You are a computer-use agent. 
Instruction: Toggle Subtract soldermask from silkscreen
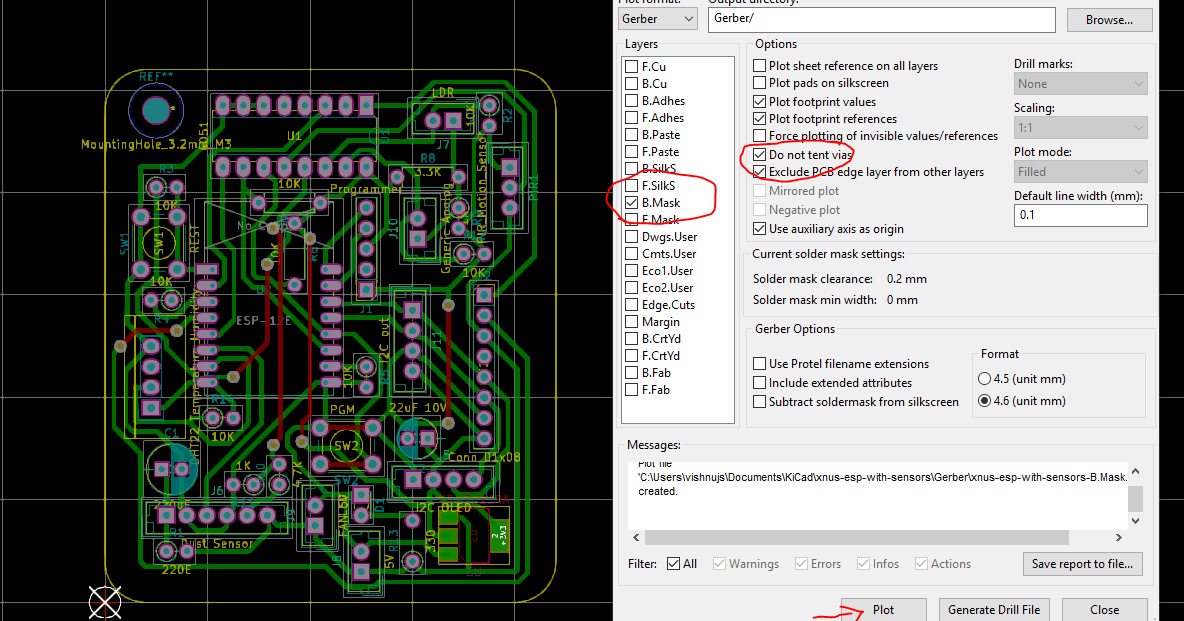point(759,401)
